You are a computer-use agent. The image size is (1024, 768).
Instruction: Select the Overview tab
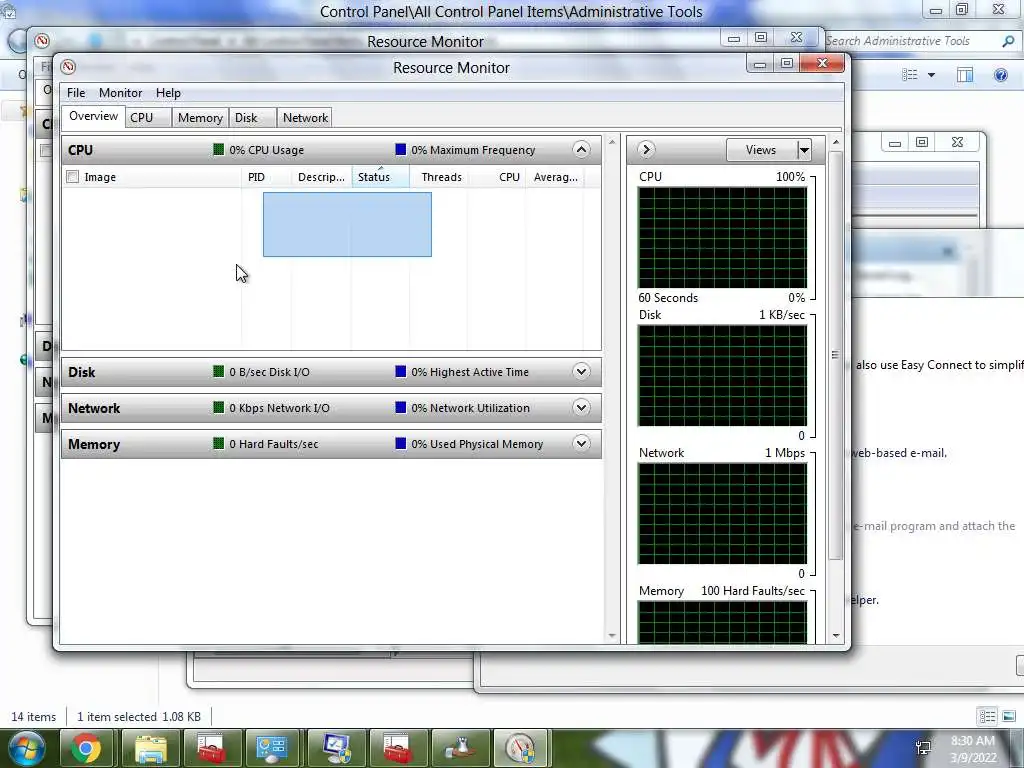pos(93,116)
